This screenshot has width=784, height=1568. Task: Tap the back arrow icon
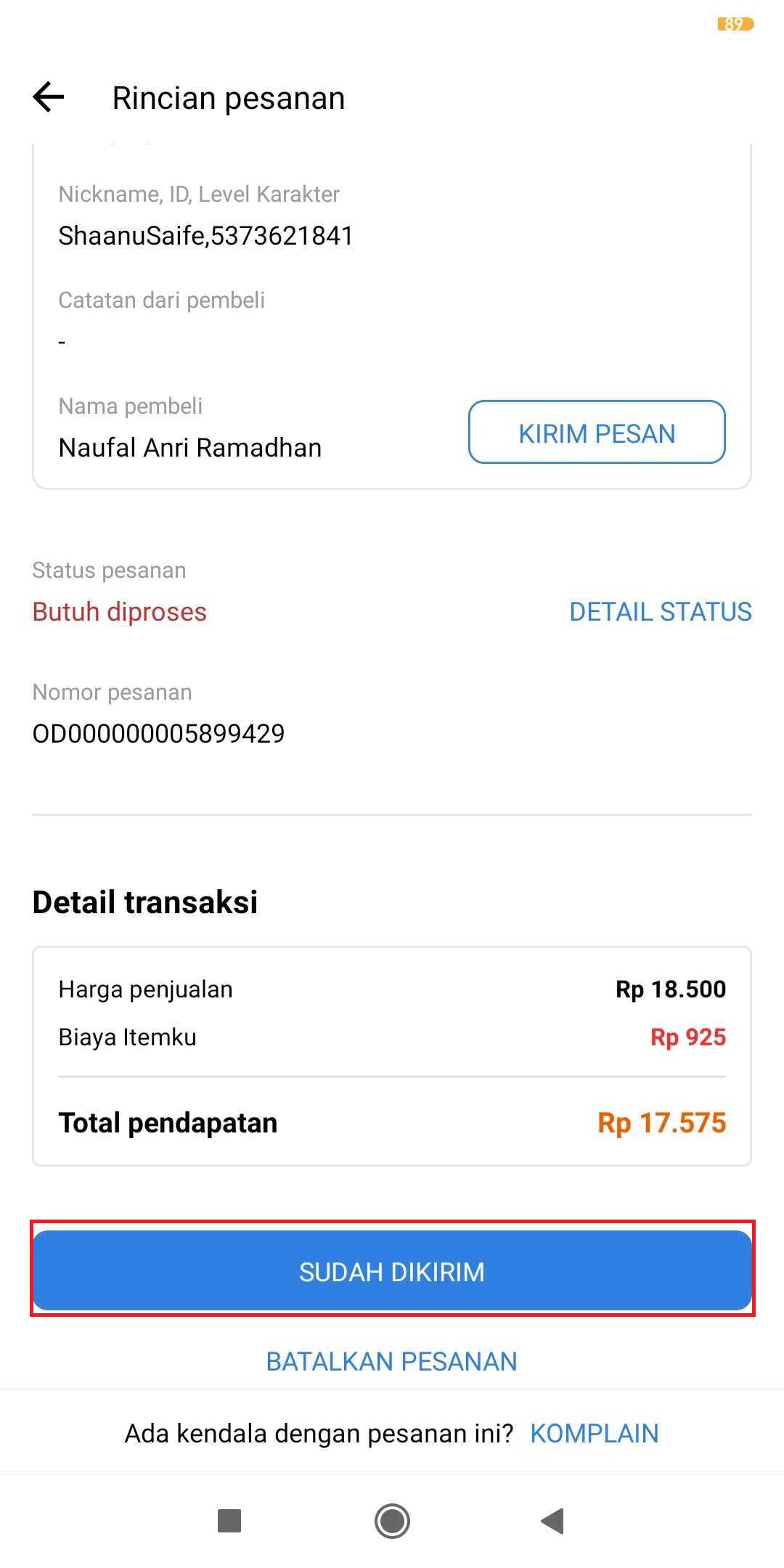pyautogui.click(x=49, y=97)
